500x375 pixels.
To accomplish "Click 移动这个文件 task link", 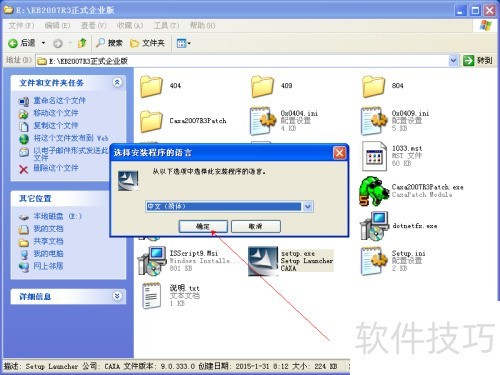I will coord(56,113).
